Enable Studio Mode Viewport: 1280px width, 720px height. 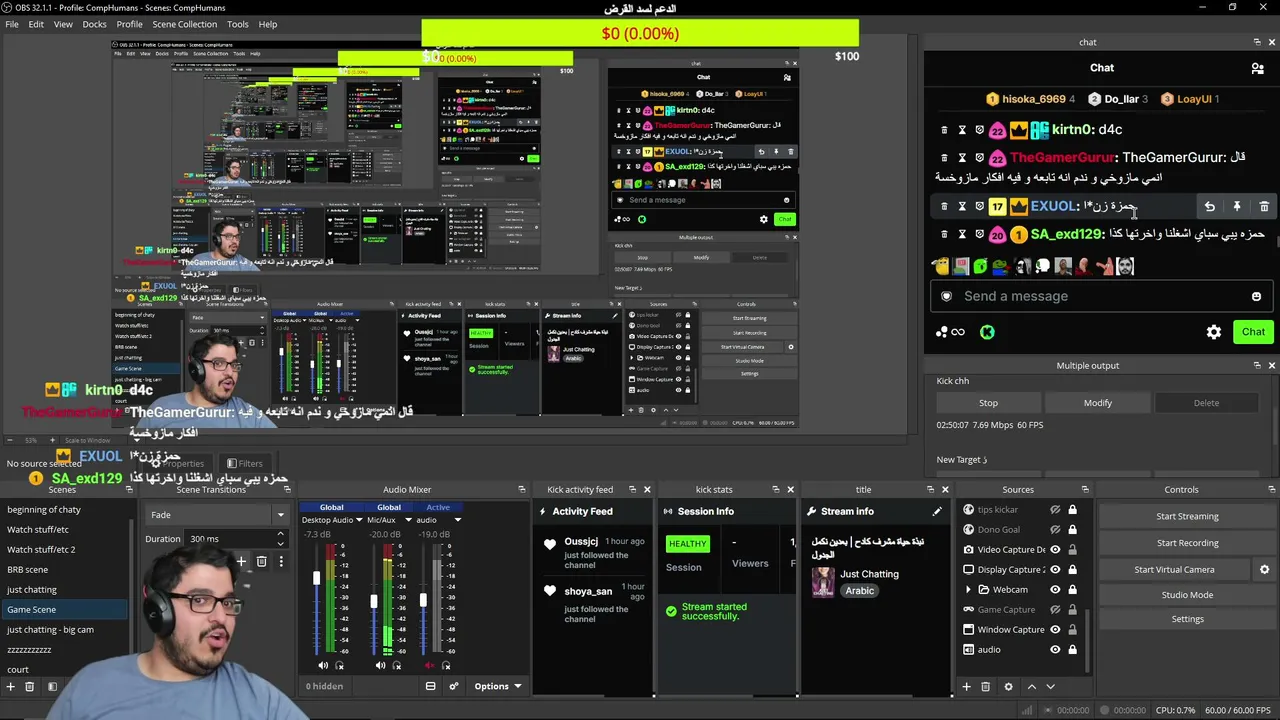(x=1187, y=595)
